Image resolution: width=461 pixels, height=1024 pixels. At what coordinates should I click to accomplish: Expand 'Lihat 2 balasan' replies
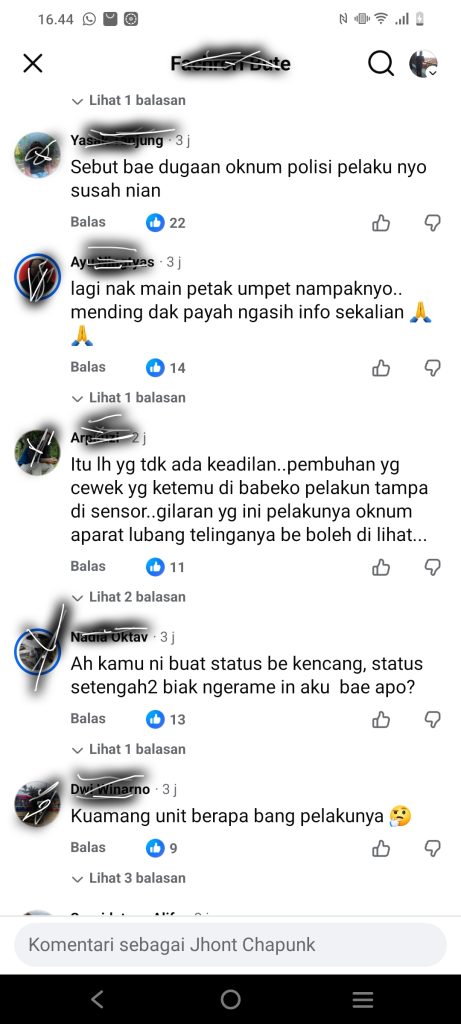[x=129, y=597]
